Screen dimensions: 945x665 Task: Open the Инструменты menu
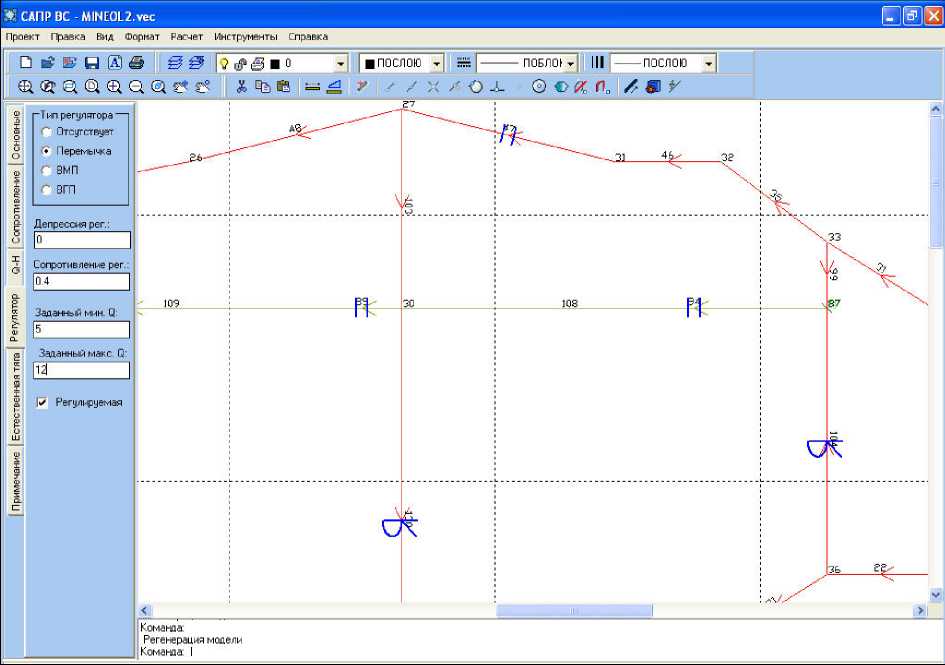click(x=245, y=36)
